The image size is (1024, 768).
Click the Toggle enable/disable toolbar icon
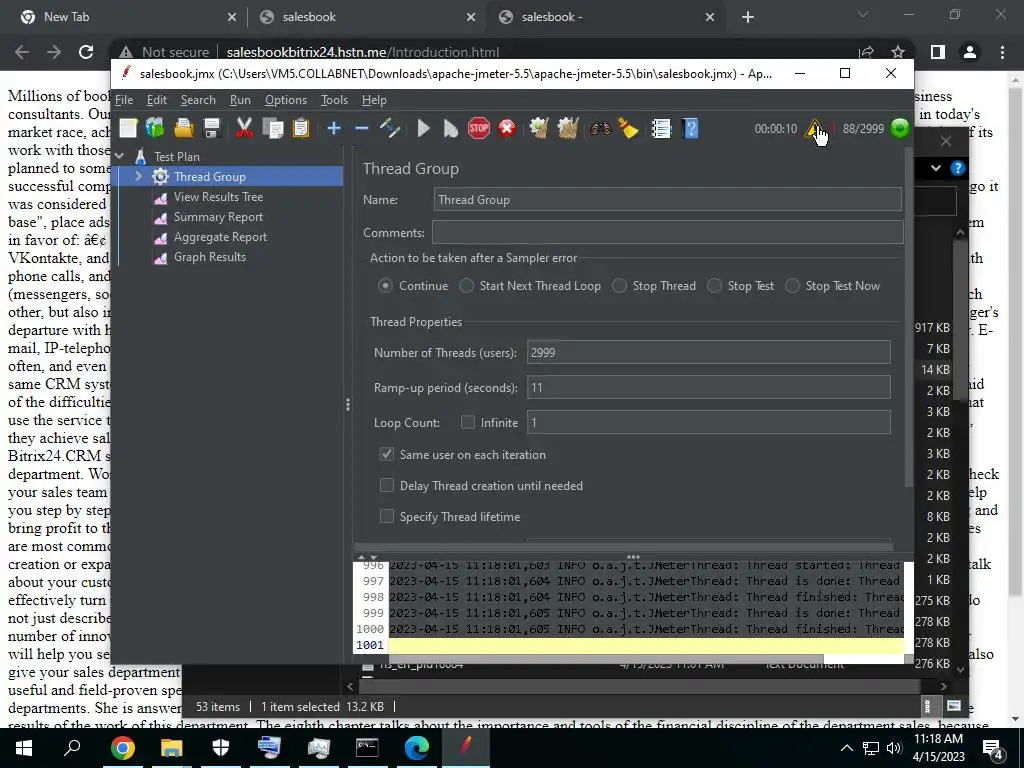[390, 128]
